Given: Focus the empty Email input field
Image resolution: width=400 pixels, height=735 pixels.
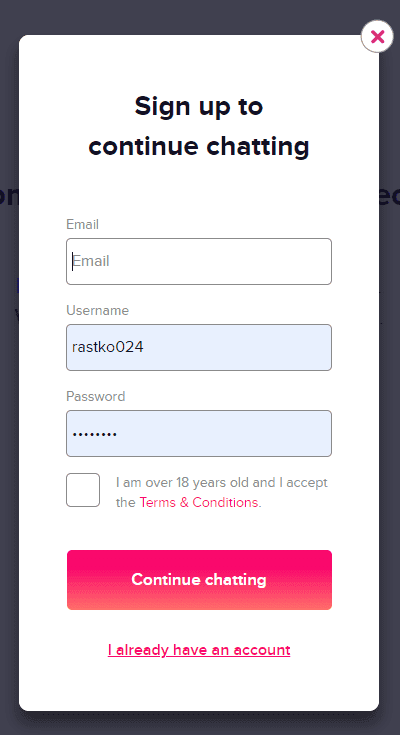Looking at the screenshot, I should [x=199, y=261].
